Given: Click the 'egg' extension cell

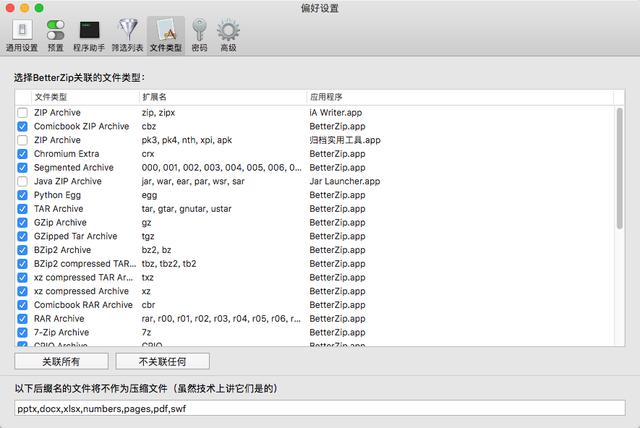Looking at the screenshot, I should [149, 195].
